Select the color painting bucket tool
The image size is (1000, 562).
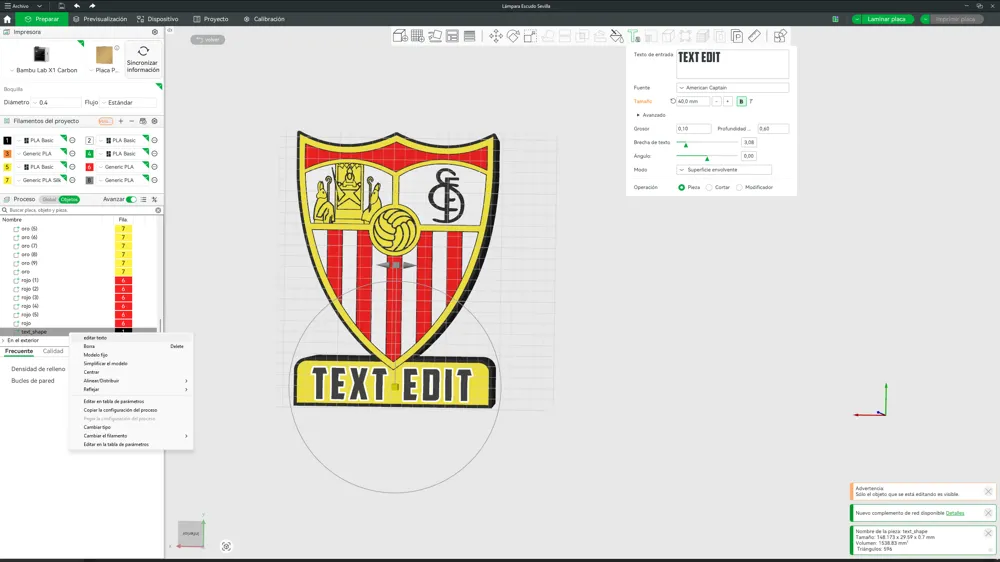coord(617,36)
